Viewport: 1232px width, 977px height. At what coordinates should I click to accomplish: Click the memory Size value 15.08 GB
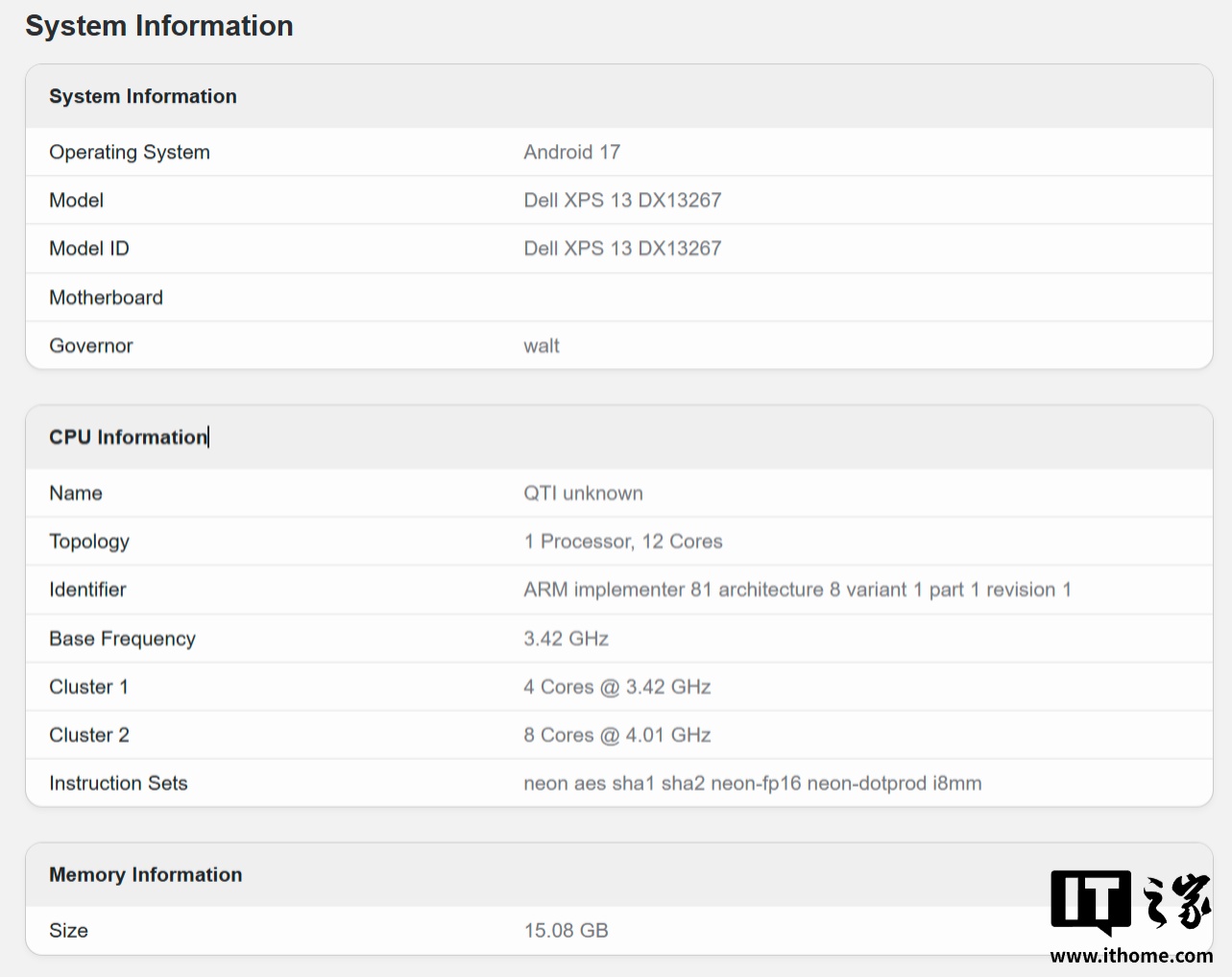(x=567, y=930)
